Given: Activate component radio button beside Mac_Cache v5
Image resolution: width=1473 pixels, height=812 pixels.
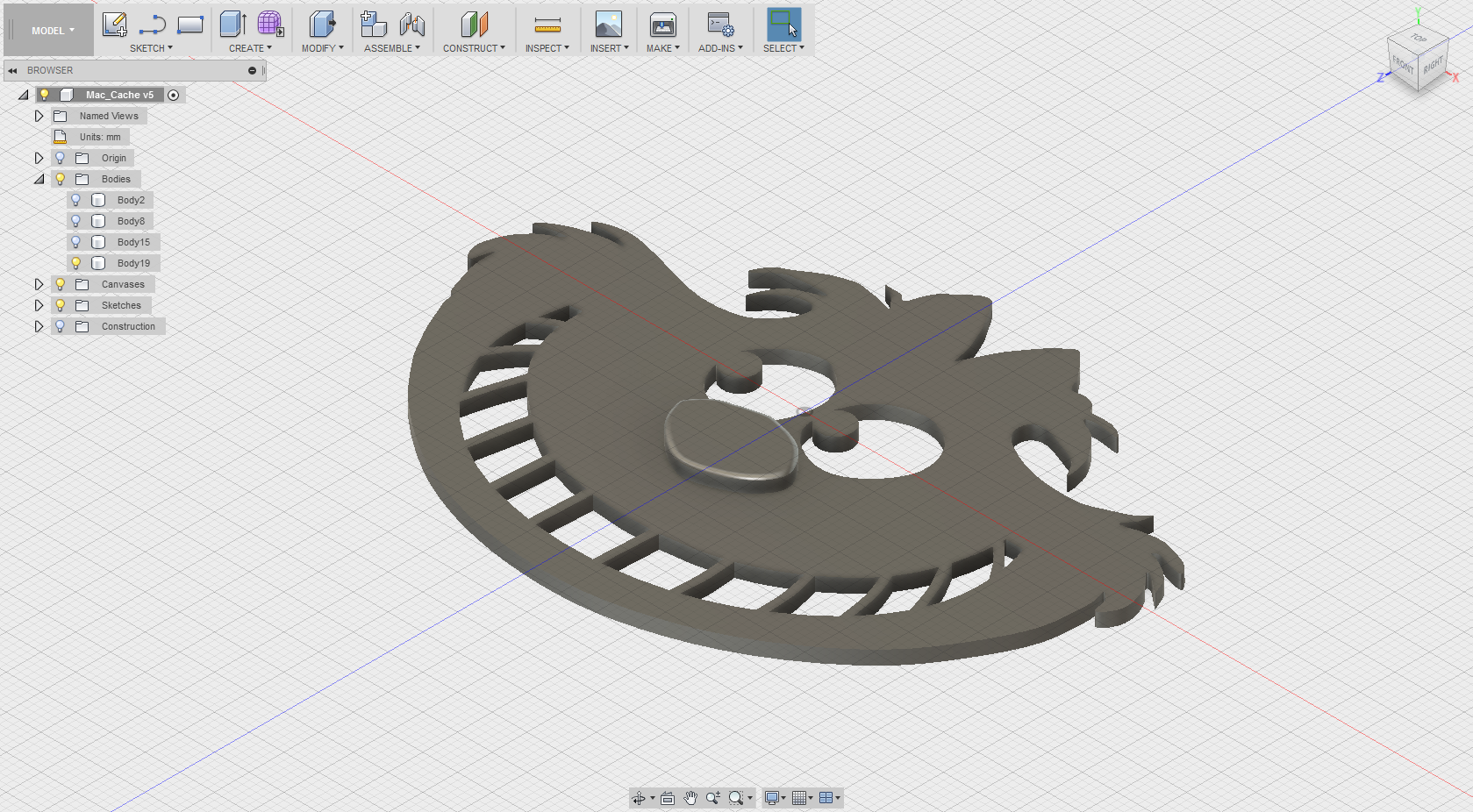Looking at the screenshot, I should (174, 95).
